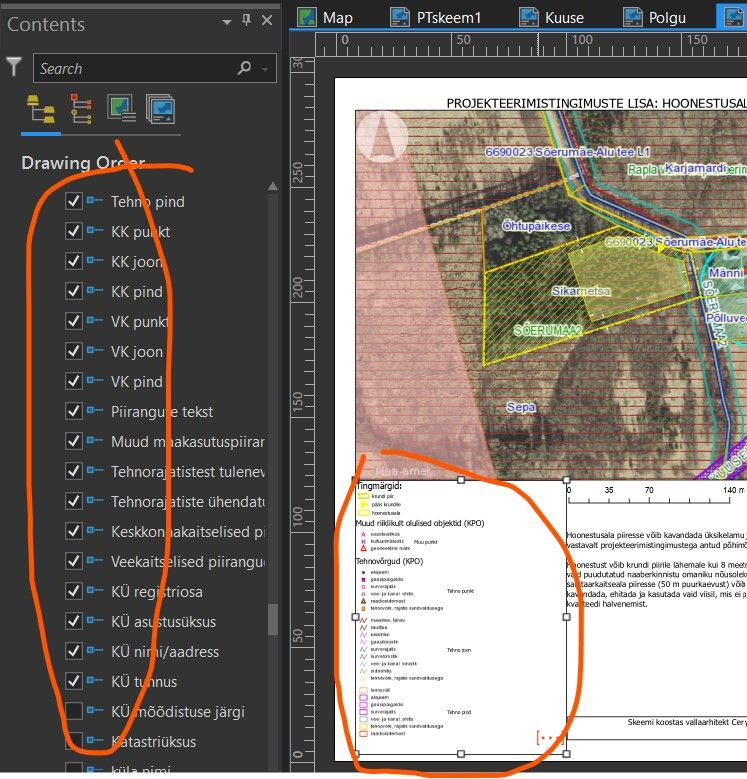The height and width of the screenshot is (779, 747).
Task: Open Contents pane options dropdown arrow
Action: (227, 22)
